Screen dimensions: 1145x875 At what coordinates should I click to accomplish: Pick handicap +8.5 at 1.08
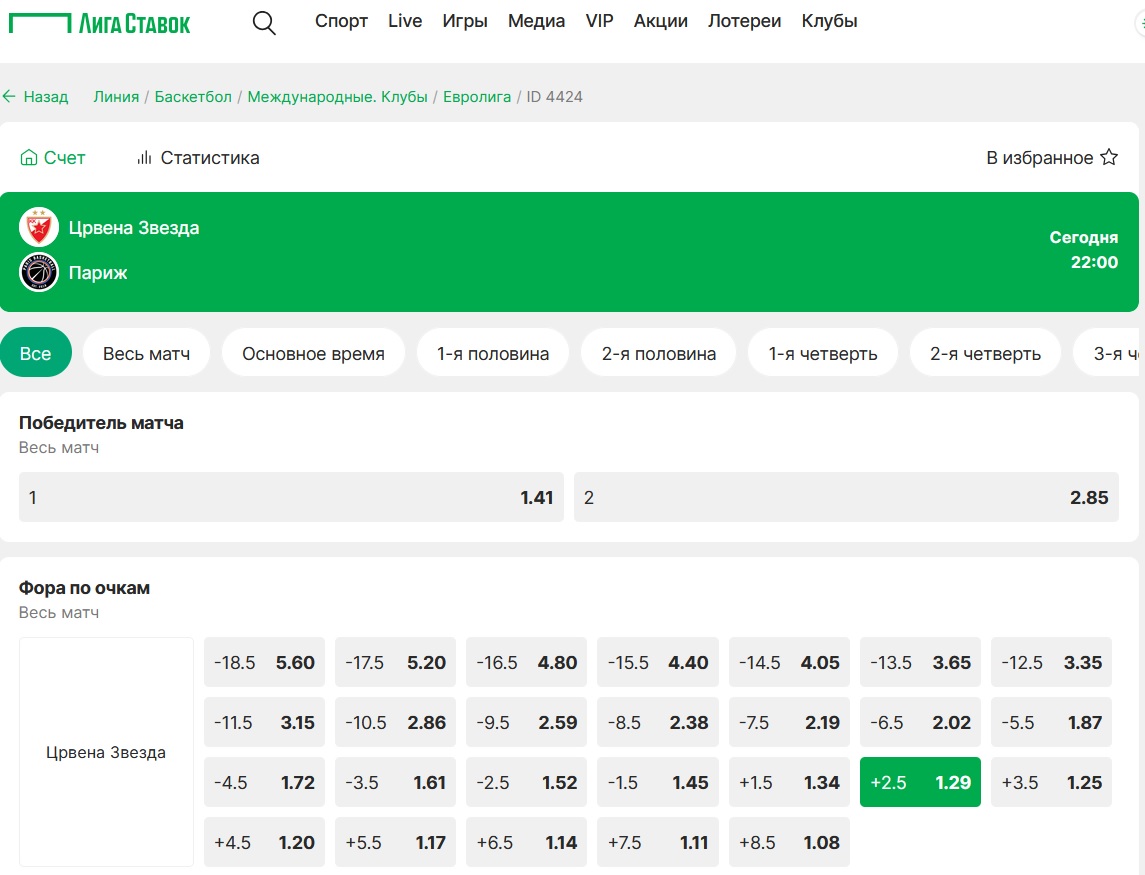tap(789, 842)
